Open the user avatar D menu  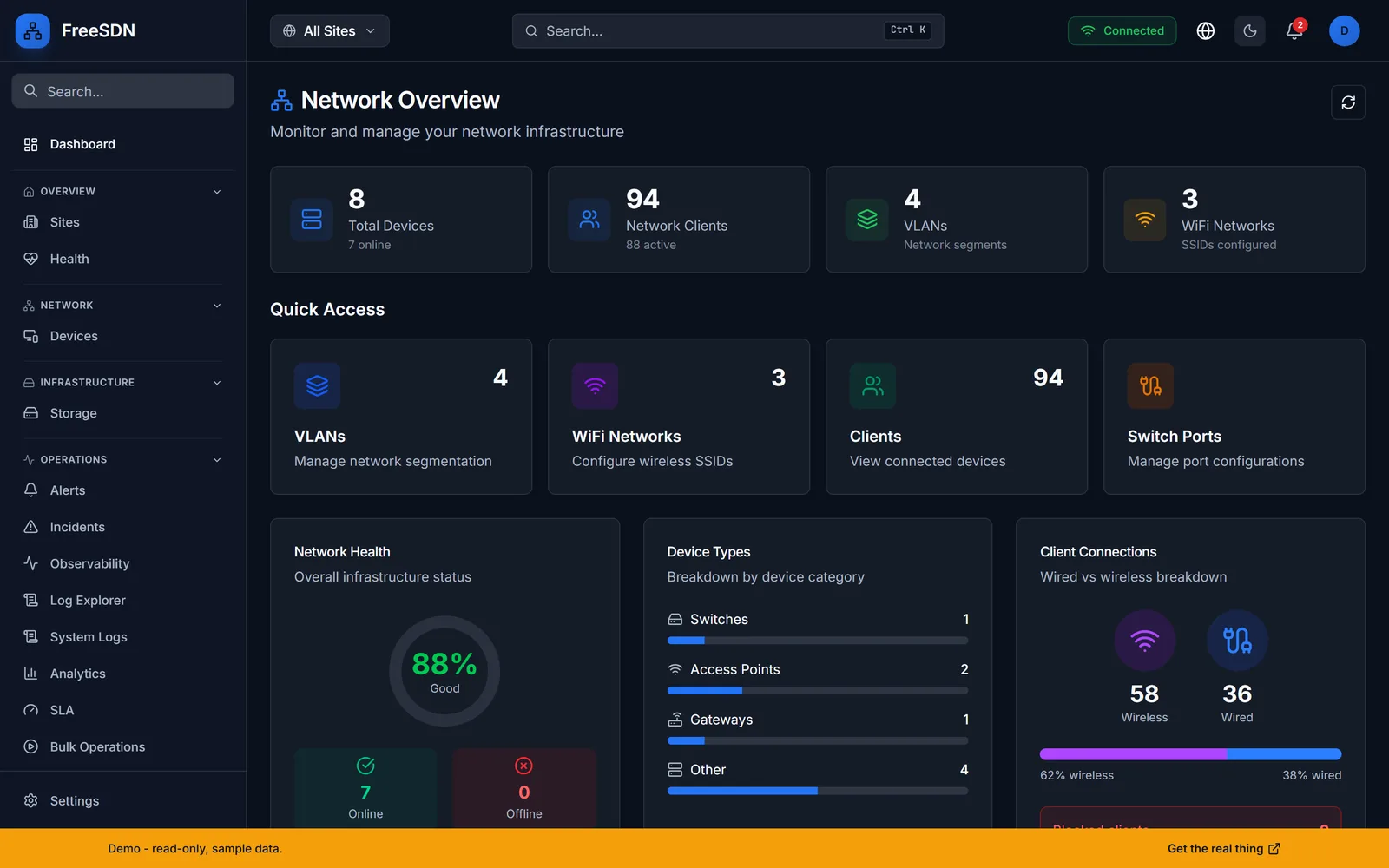[1344, 31]
